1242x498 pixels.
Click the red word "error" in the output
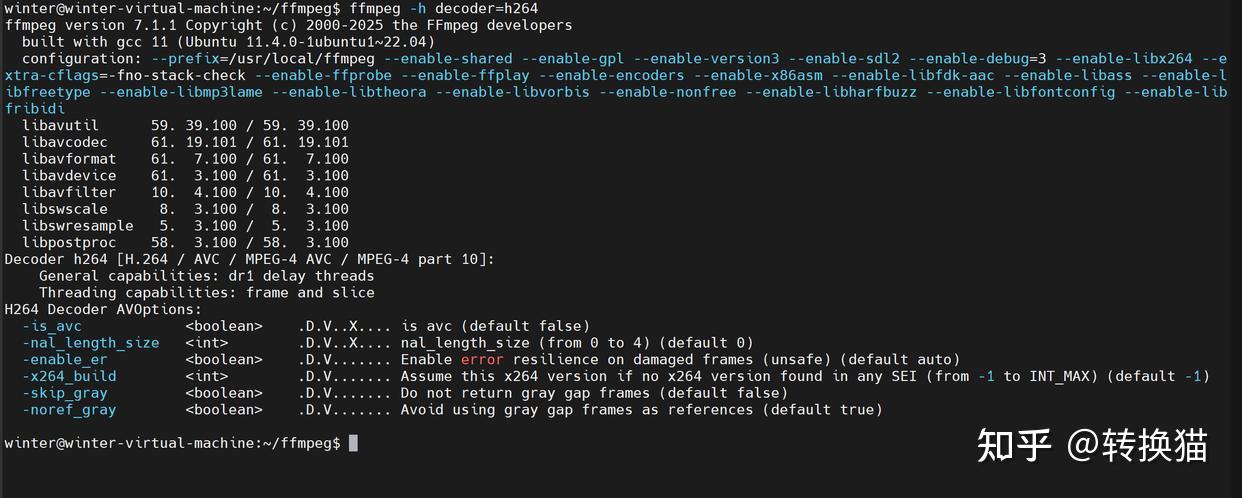pyautogui.click(x=482, y=359)
